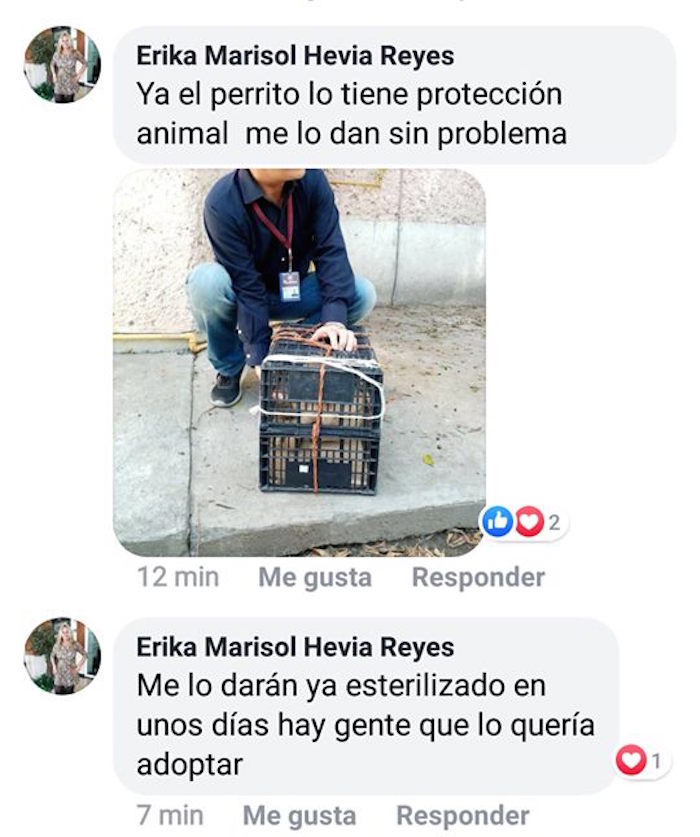Open reaction count 2 on the photo comment
The width and height of the screenshot is (700, 837).
[x=554, y=523]
